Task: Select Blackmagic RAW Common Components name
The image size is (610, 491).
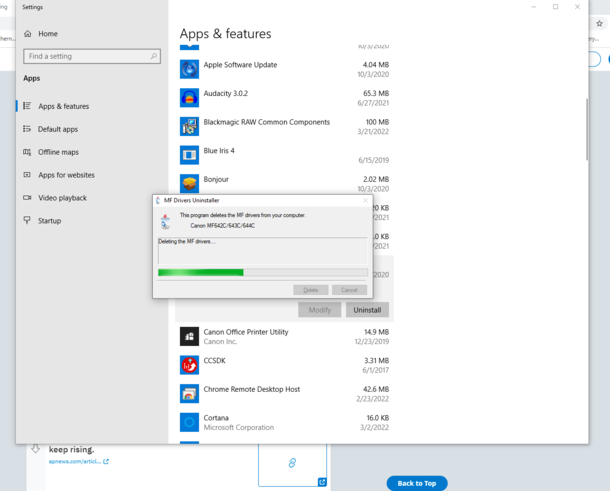Action: click(266, 122)
